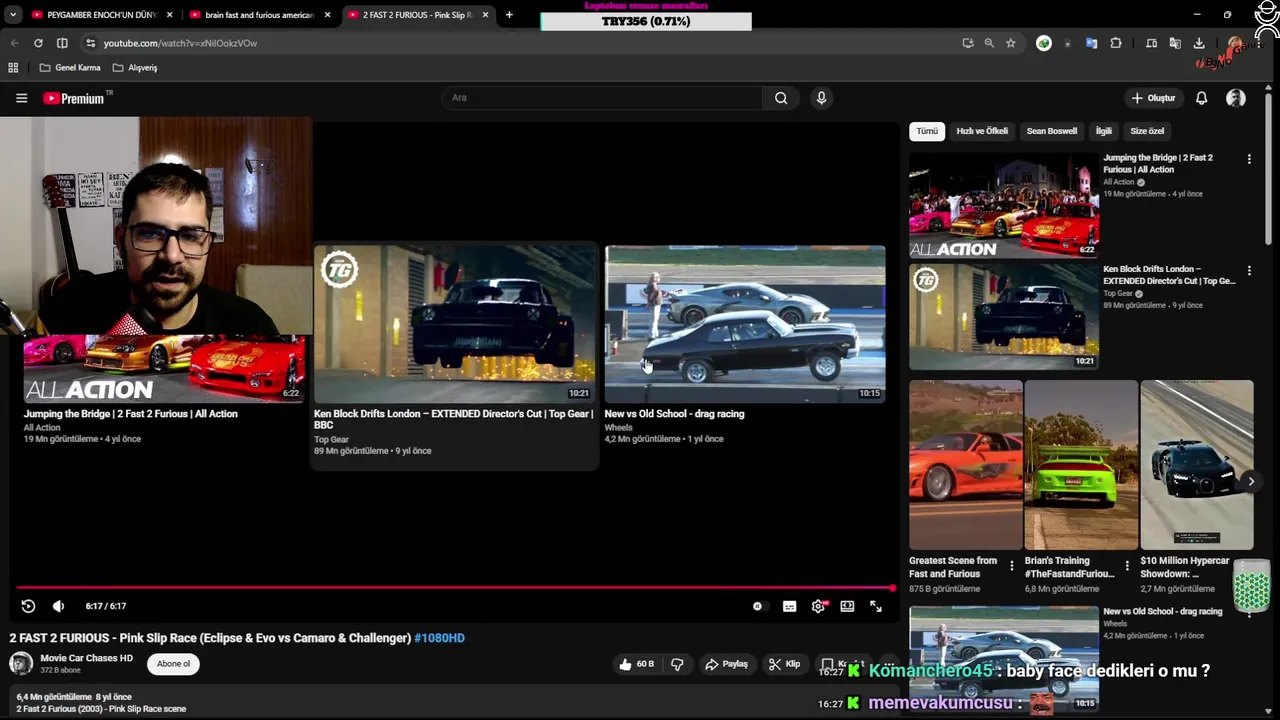Click the YouTube Premium logo
The image size is (1280, 720).
[x=77, y=98]
